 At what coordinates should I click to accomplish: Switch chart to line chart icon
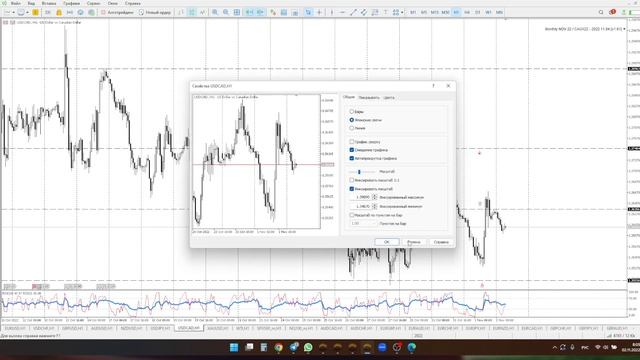click(x=202, y=12)
